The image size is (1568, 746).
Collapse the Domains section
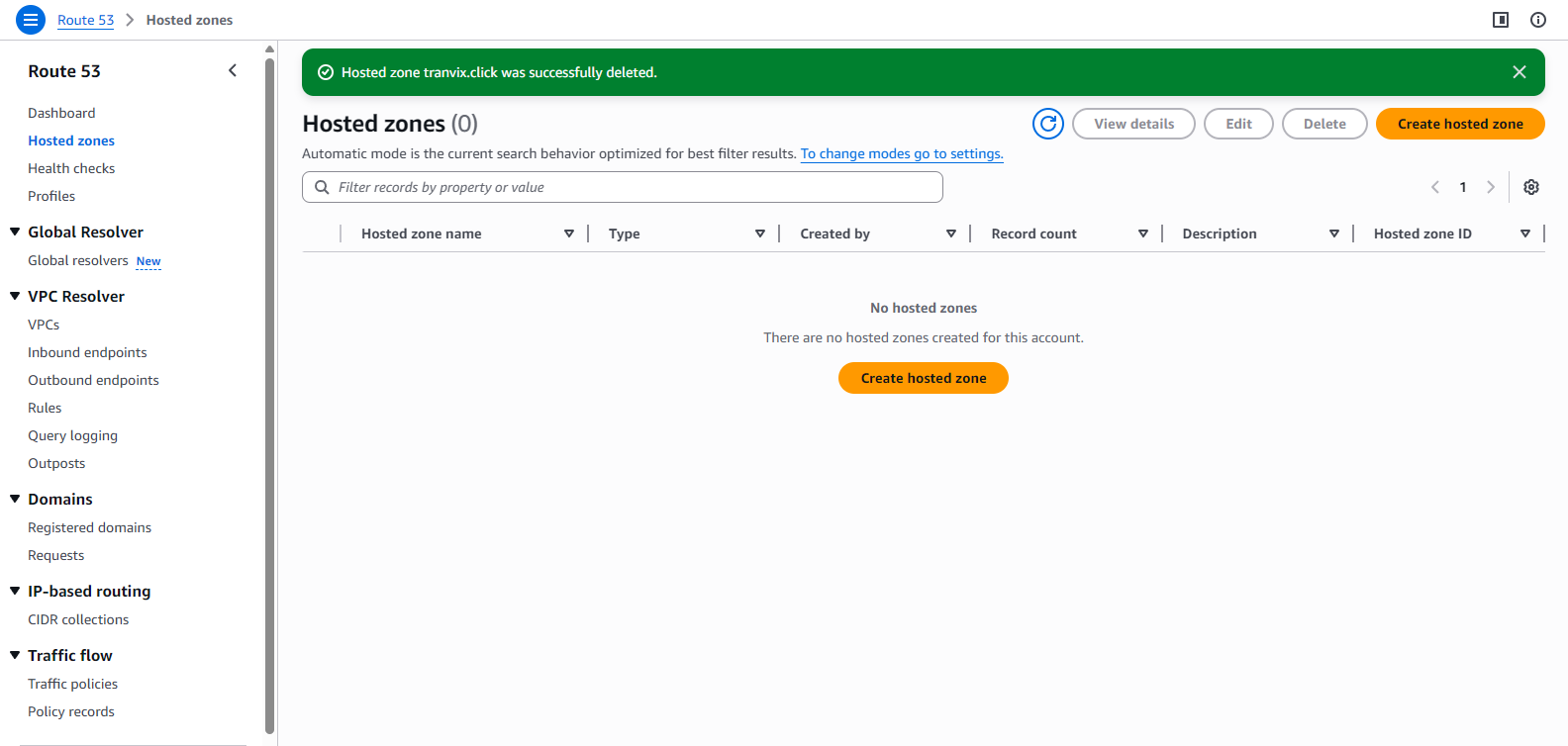(x=15, y=499)
